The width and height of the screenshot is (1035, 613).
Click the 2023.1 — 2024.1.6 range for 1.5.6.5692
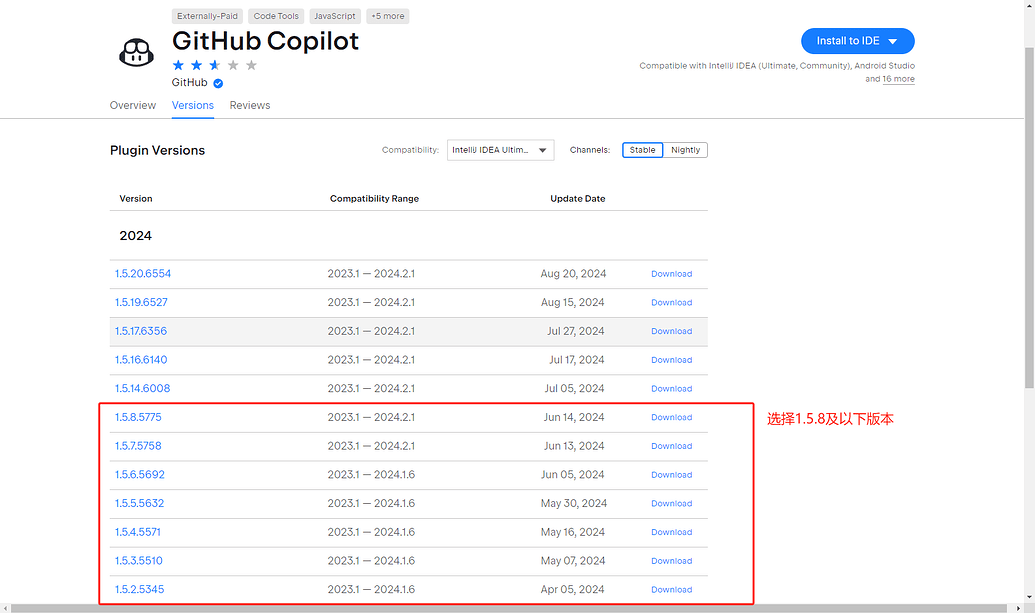click(x=371, y=474)
